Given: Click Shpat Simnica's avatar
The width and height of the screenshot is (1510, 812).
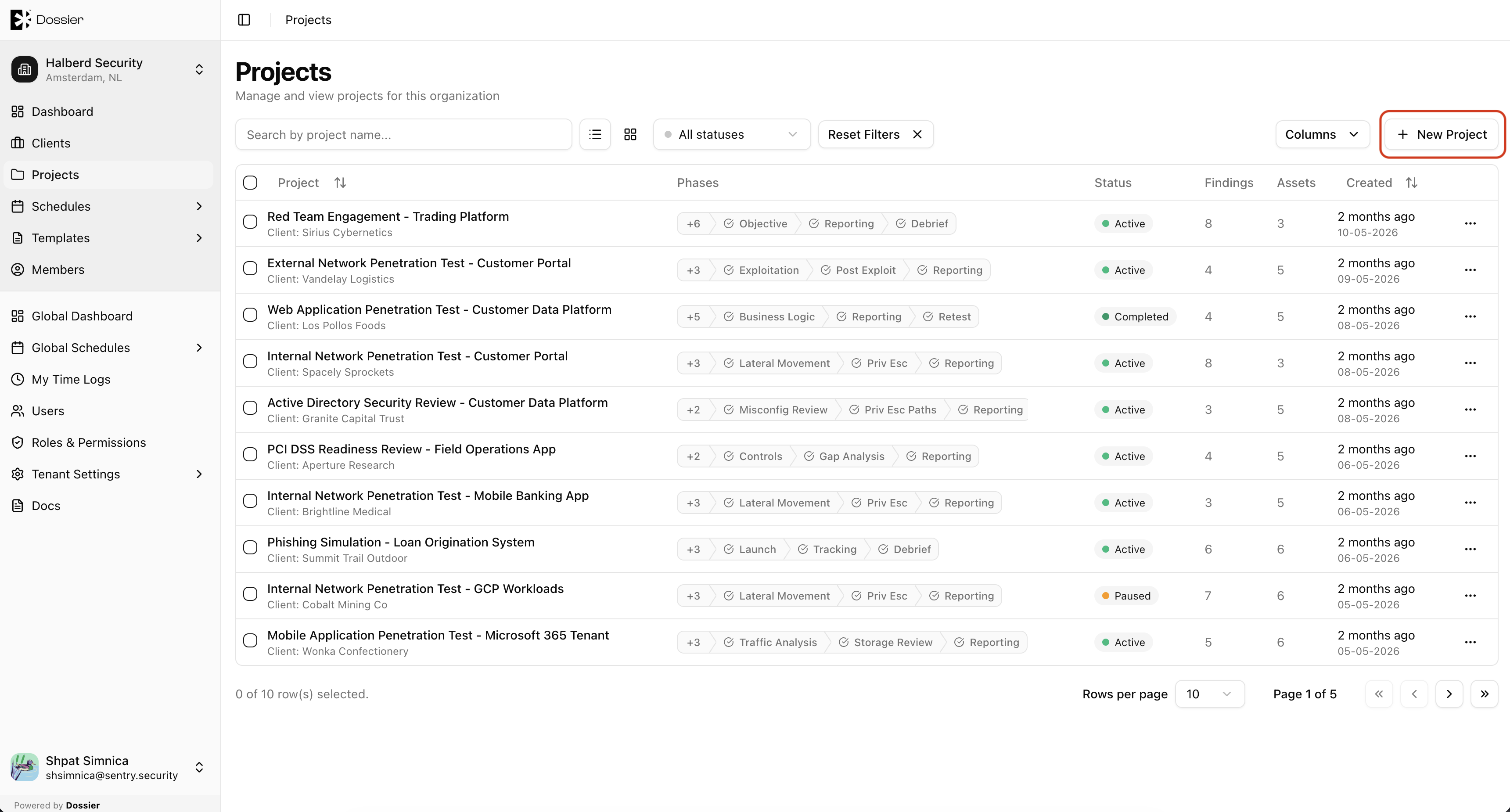Looking at the screenshot, I should click(25, 767).
